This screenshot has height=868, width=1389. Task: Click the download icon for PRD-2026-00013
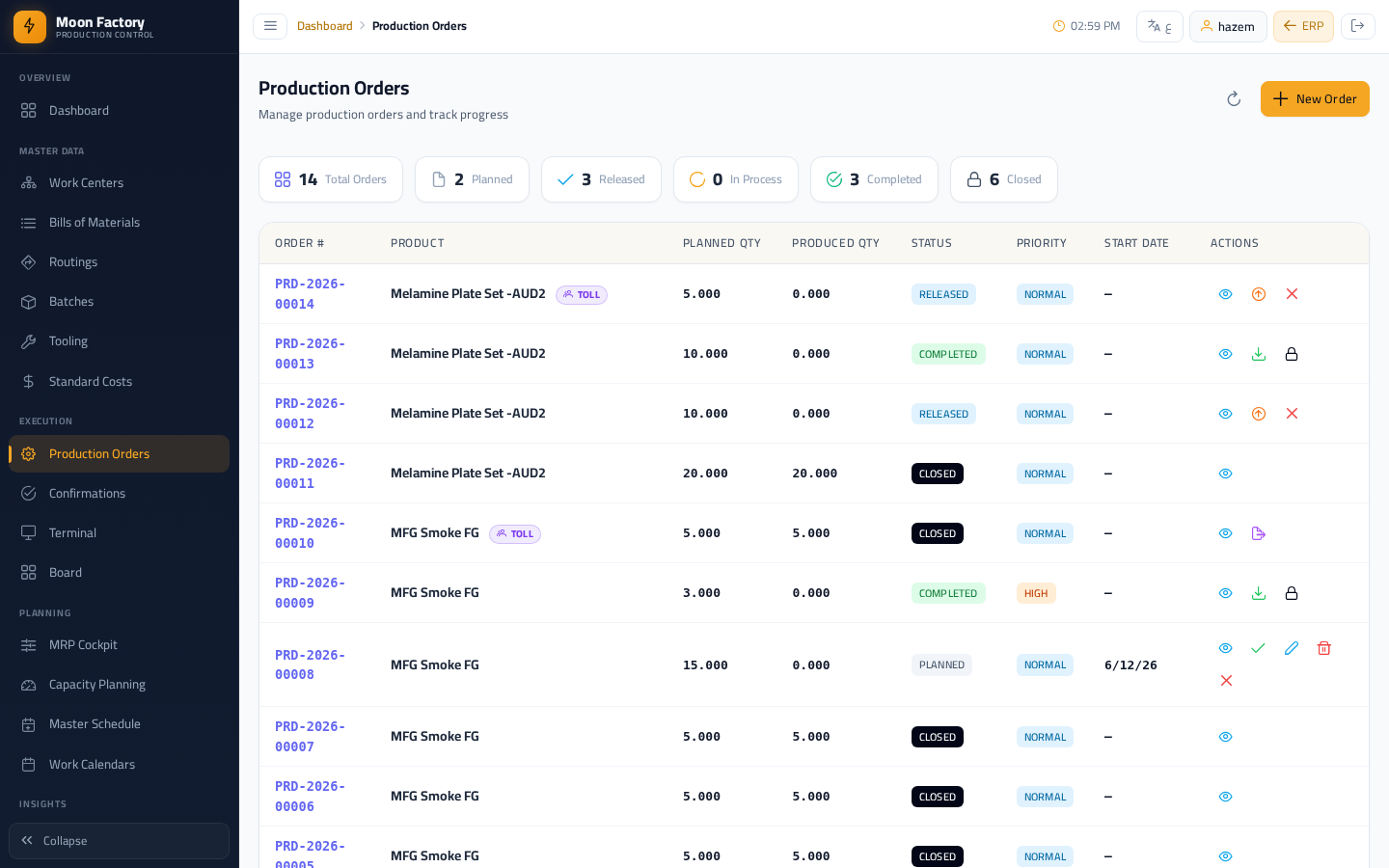pyautogui.click(x=1259, y=354)
